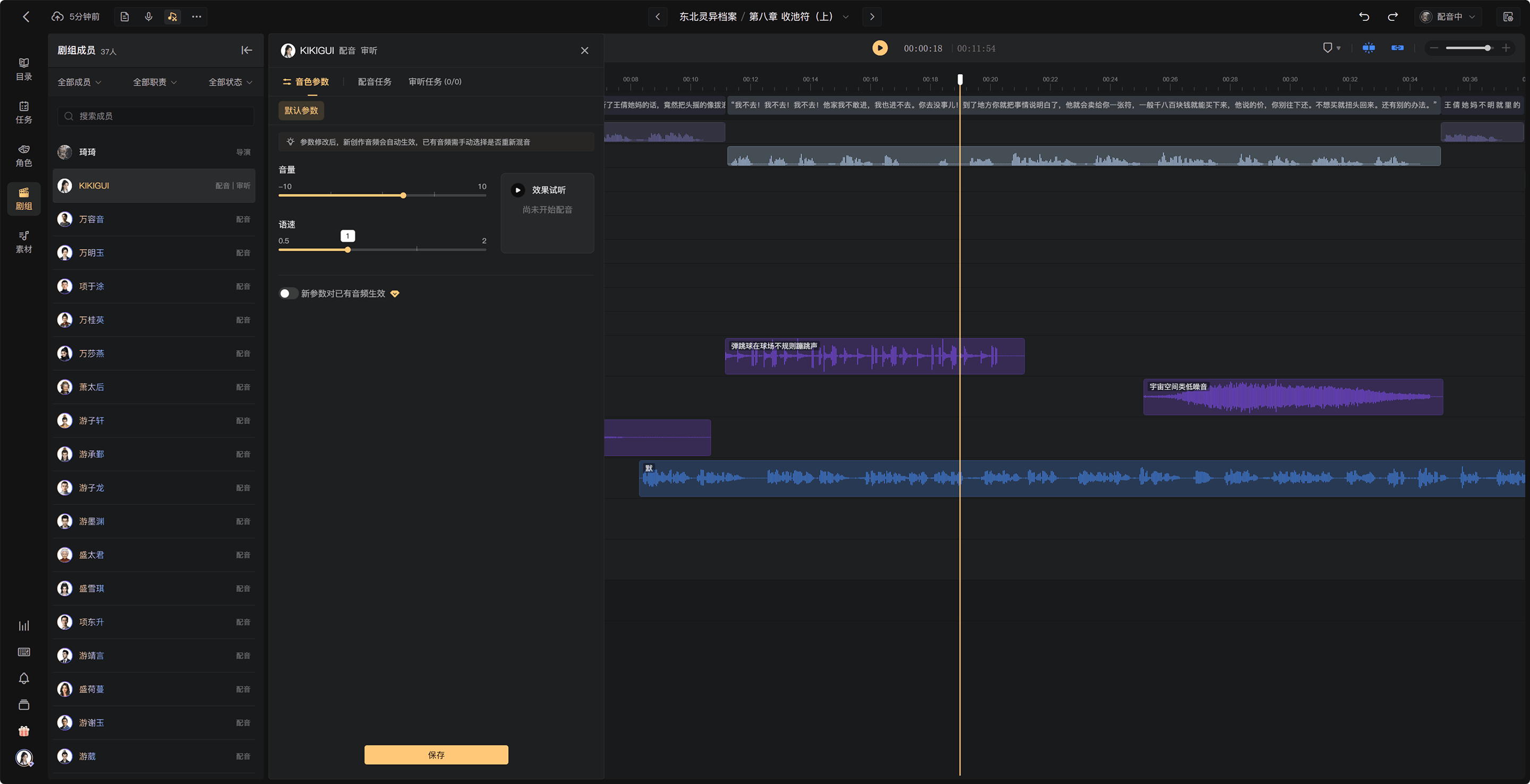Play the timeline audio
This screenshot has width=1530, height=784.
(880, 48)
